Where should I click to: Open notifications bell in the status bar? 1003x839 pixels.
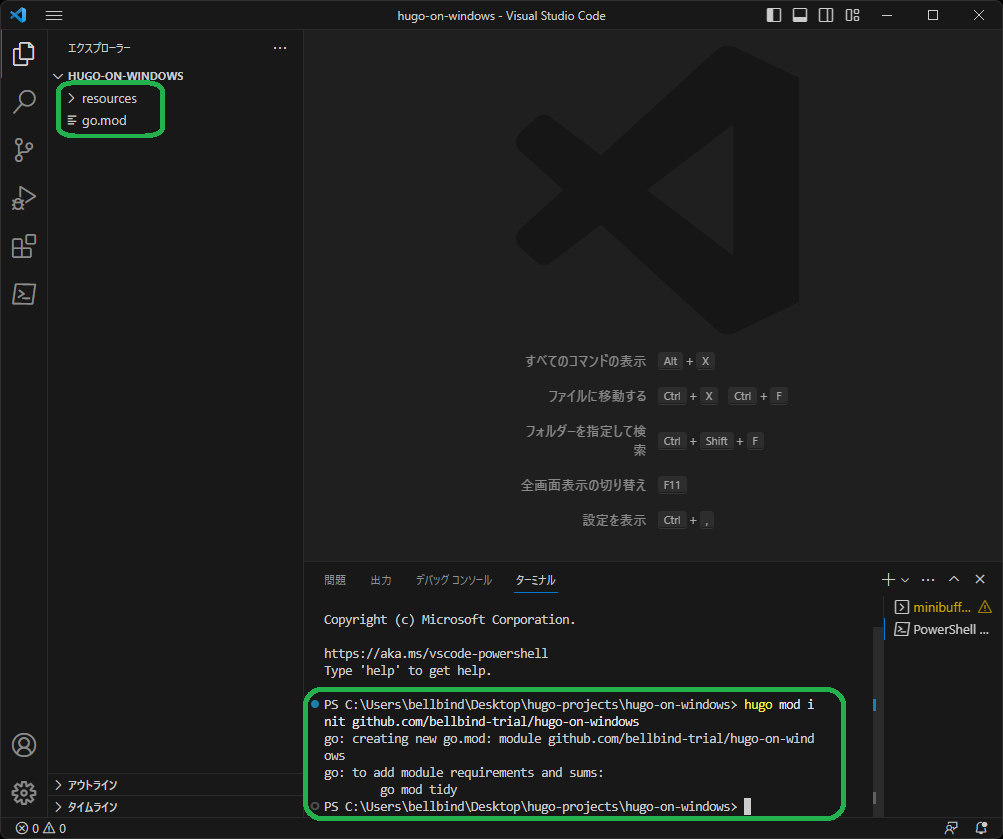(981, 828)
